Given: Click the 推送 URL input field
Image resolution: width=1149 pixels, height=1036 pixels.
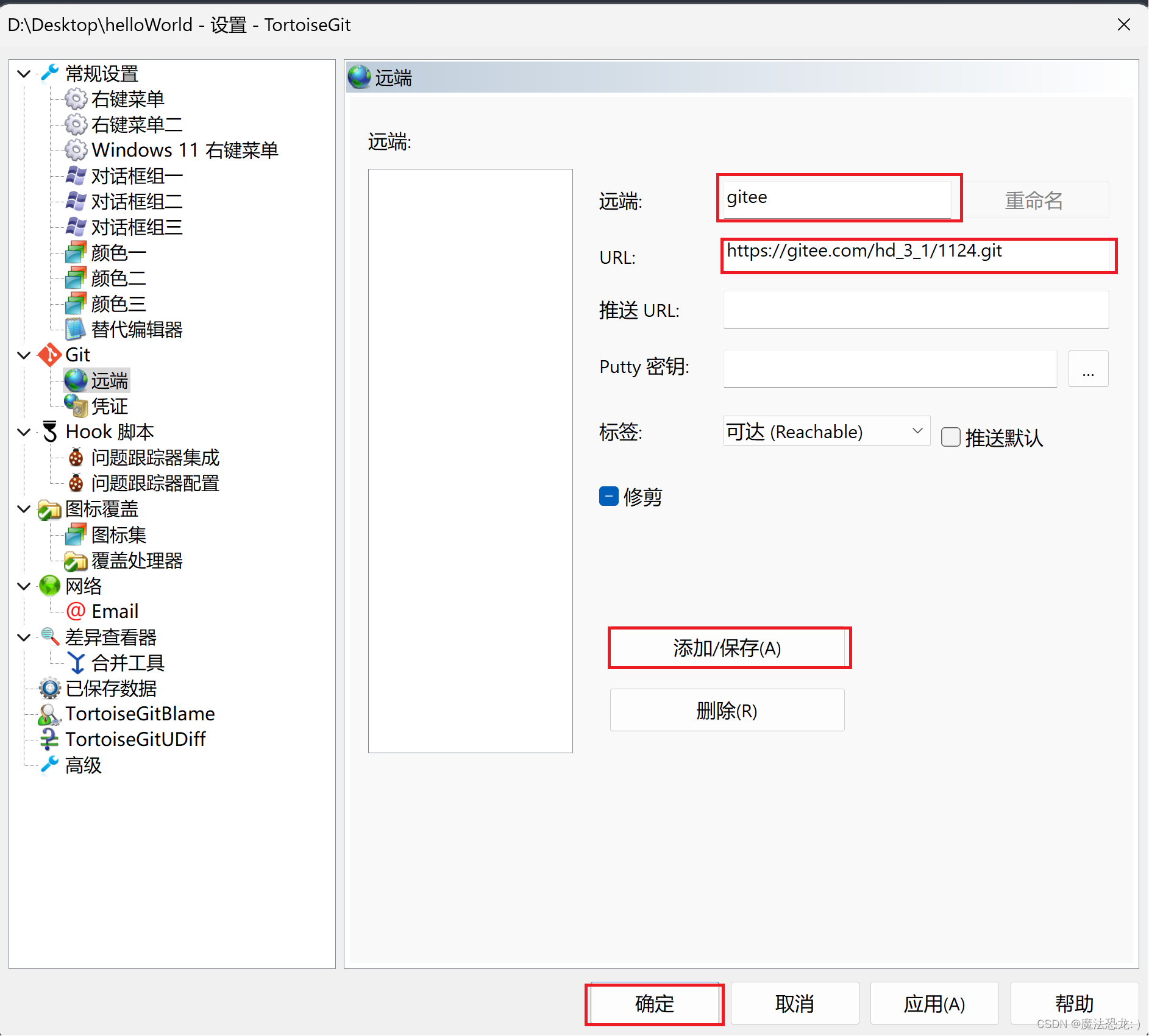Looking at the screenshot, I should pos(916,310).
